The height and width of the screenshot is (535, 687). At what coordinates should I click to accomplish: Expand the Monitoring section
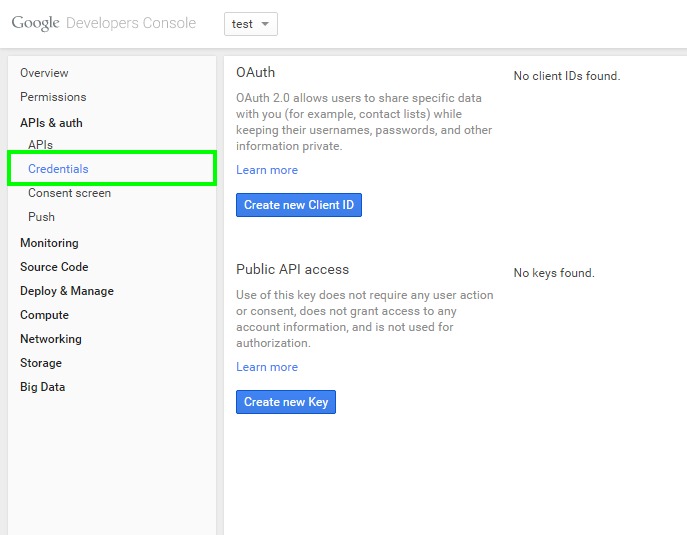(x=50, y=243)
